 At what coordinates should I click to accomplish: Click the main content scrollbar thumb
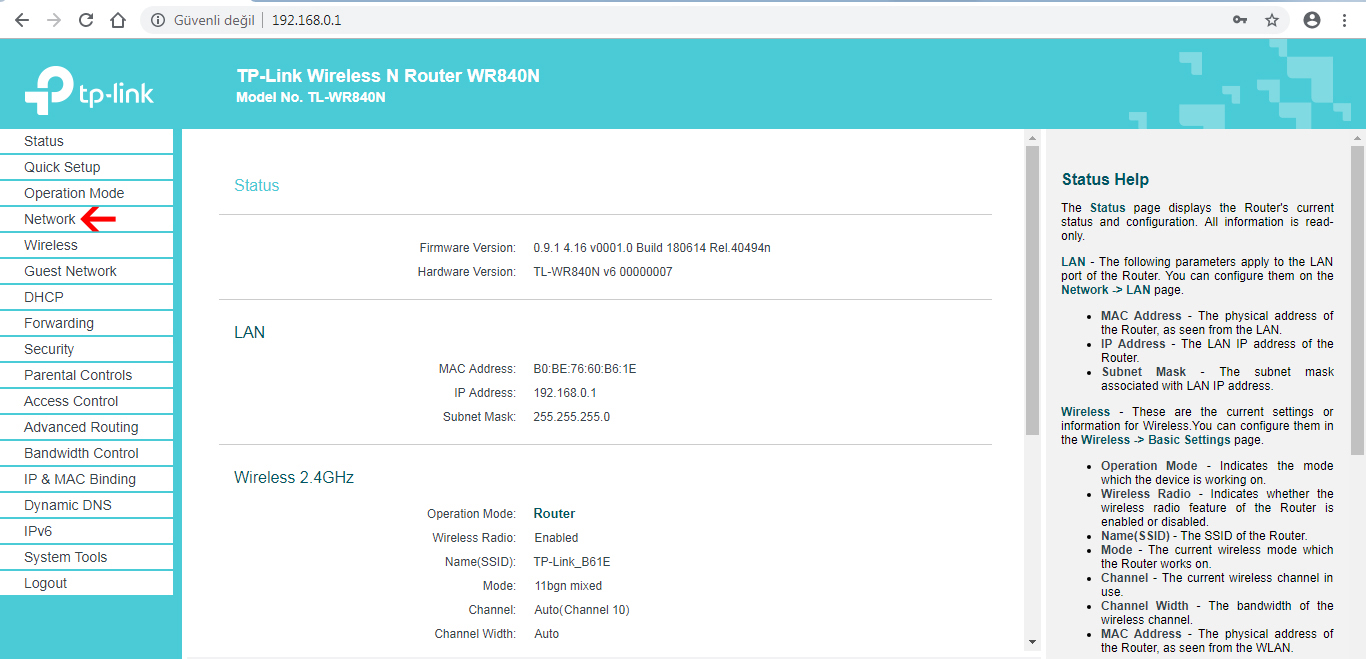[1033, 290]
